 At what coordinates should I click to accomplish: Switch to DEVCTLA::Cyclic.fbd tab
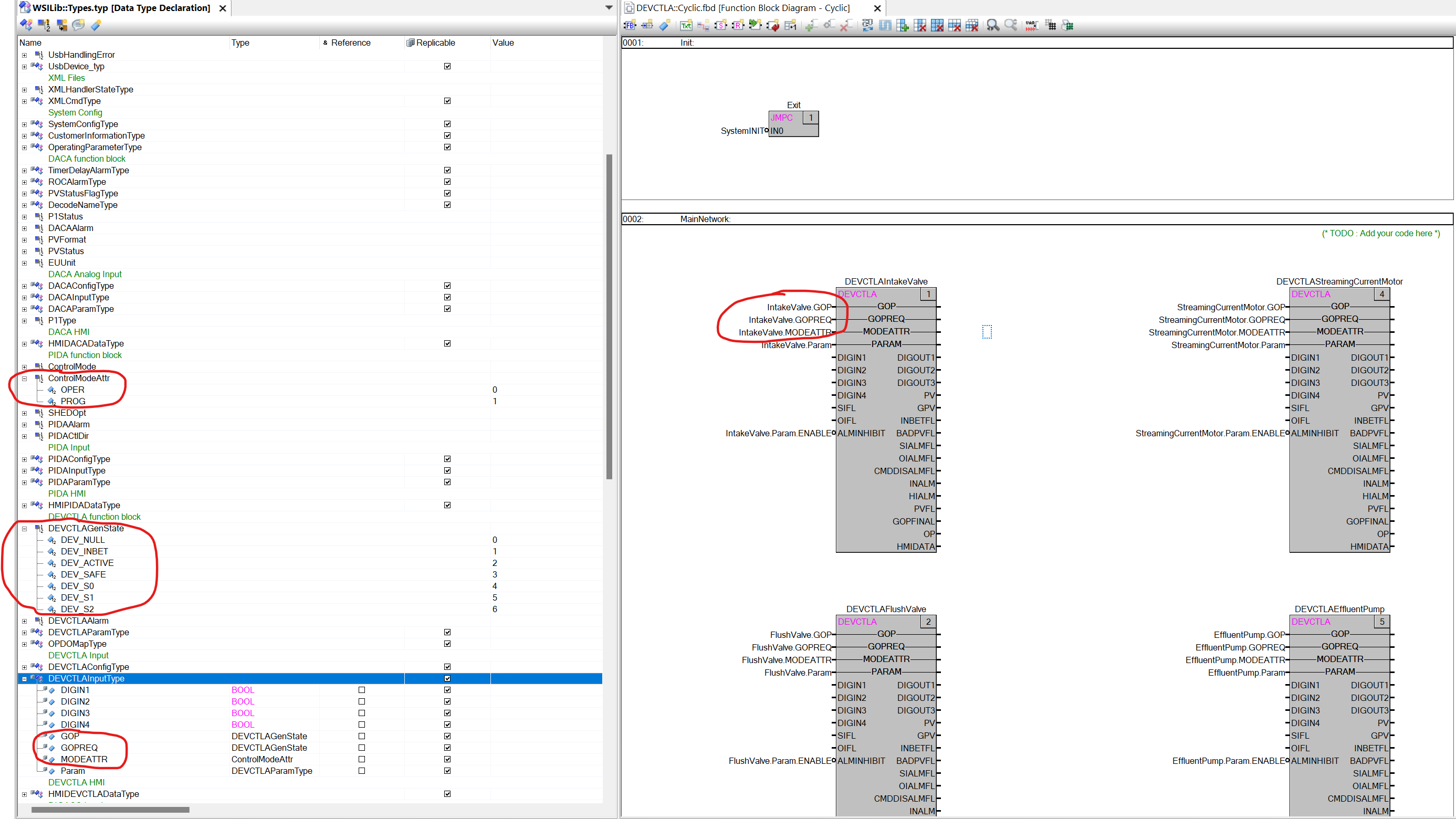[742, 8]
